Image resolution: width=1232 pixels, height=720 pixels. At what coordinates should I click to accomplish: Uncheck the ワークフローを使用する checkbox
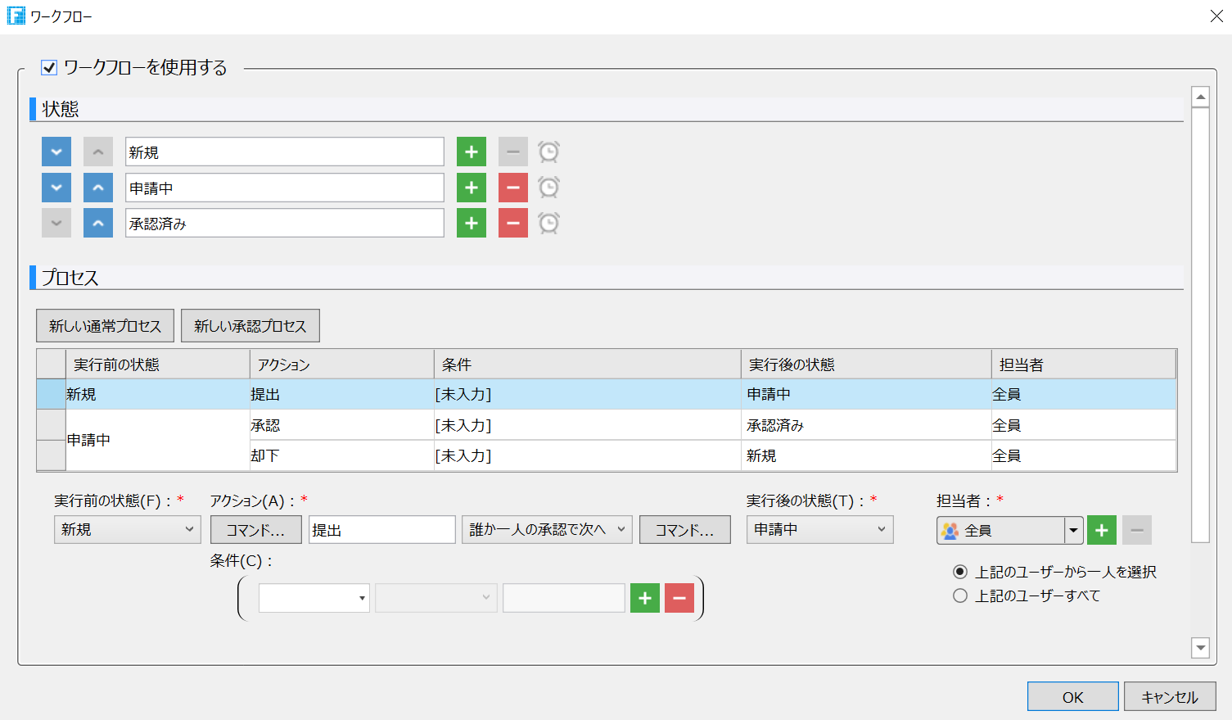49,68
